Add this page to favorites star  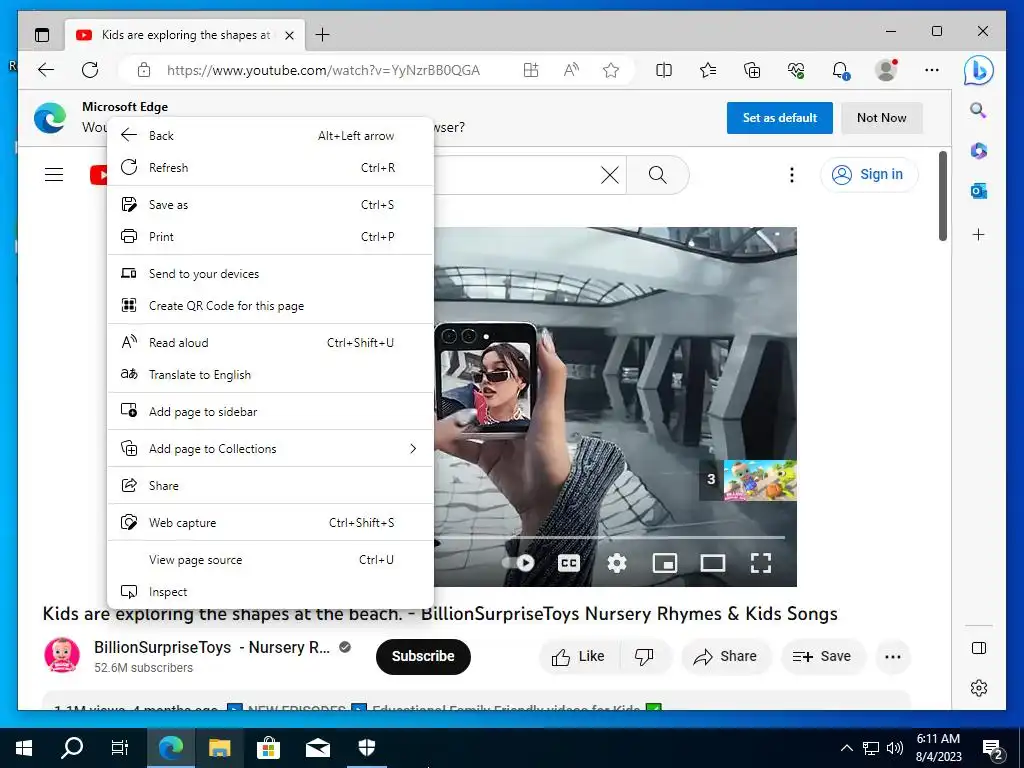click(611, 70)
